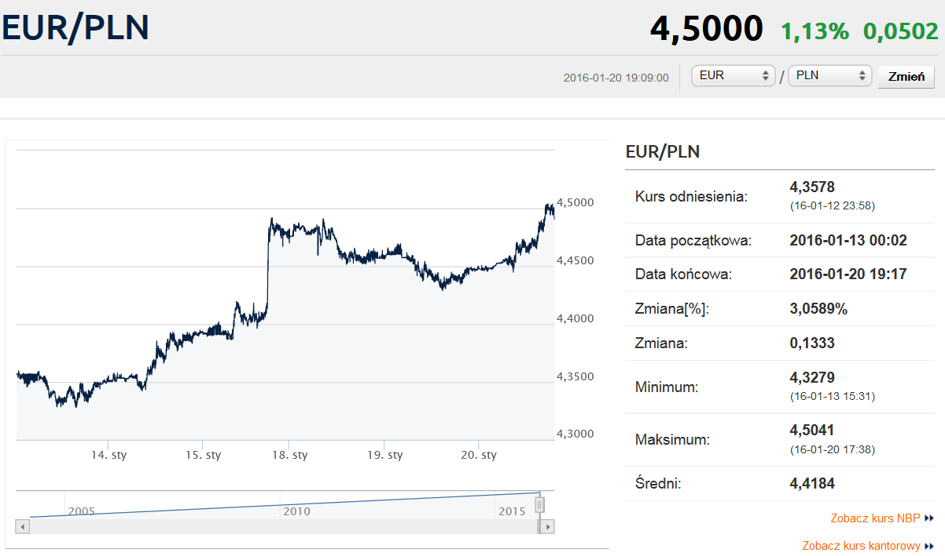Click the range handle on the navigator
Image resolution: width=945 pixels, height=556 pixels.
(x=540, y=504)
